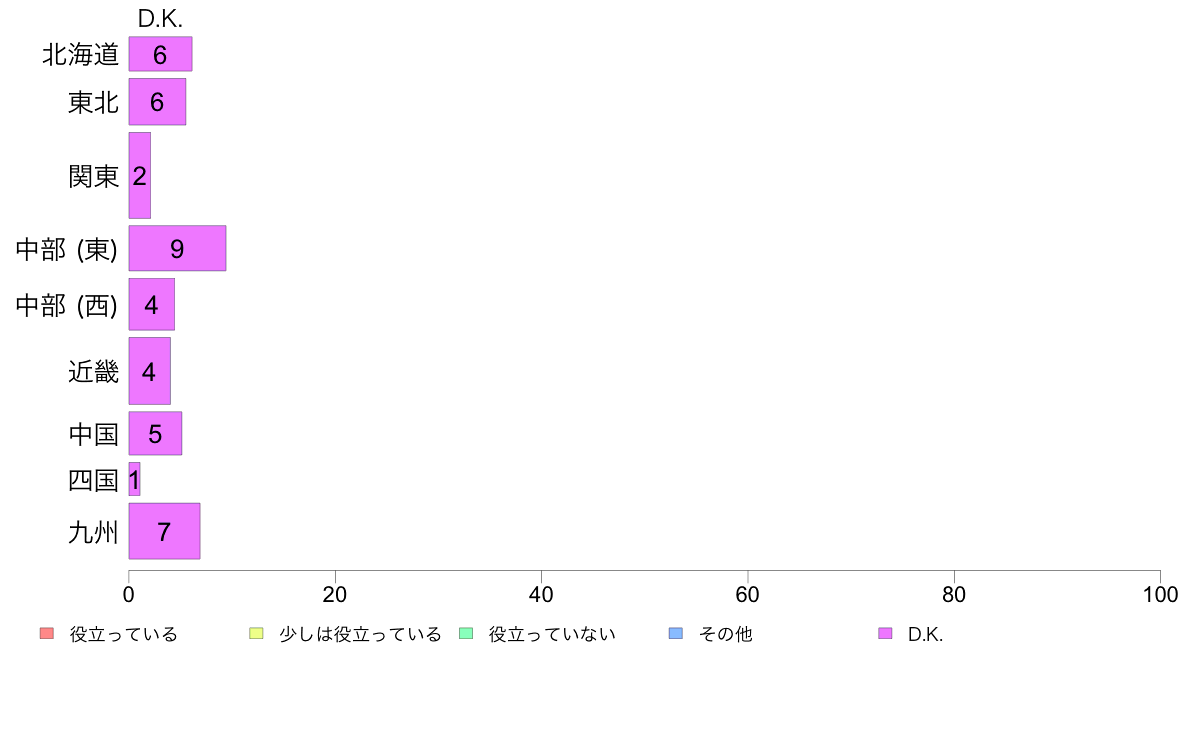Click the red 役立っている legend swatch
The width and height of the screenshot is (1188, 736).
click(x=47, y=634)
